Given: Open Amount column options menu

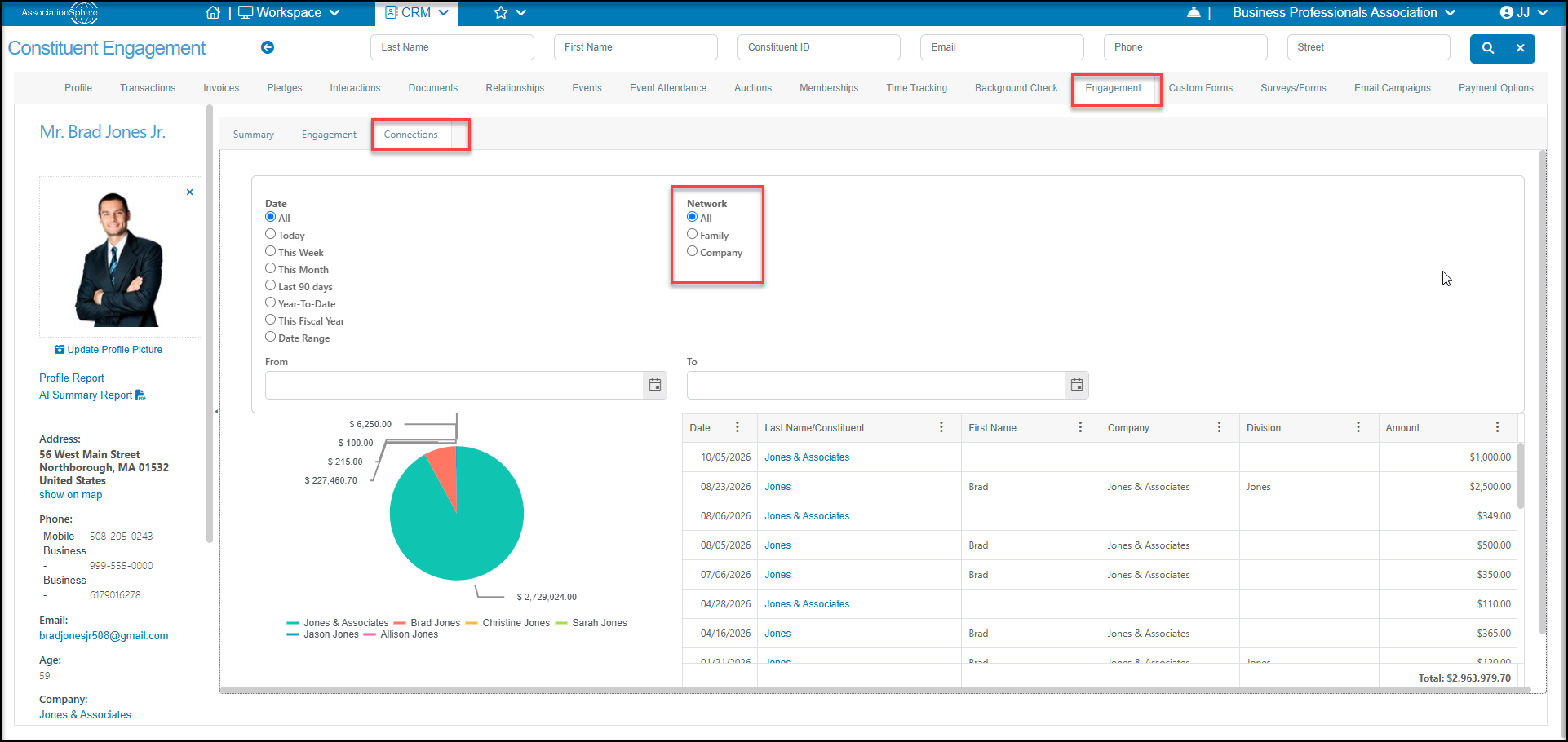Looking at the screenshot, I should click(x=1498, y=427).
